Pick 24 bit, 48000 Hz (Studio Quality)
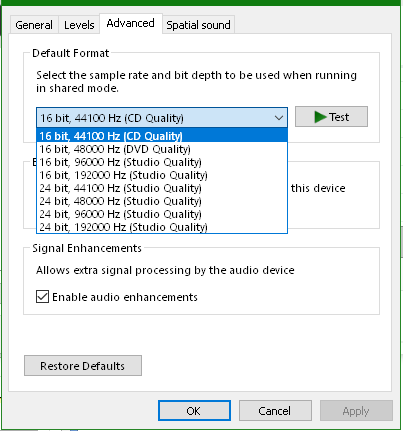This screenshot has width=403, height=431. pyautogui.click(x=162, y=201)
